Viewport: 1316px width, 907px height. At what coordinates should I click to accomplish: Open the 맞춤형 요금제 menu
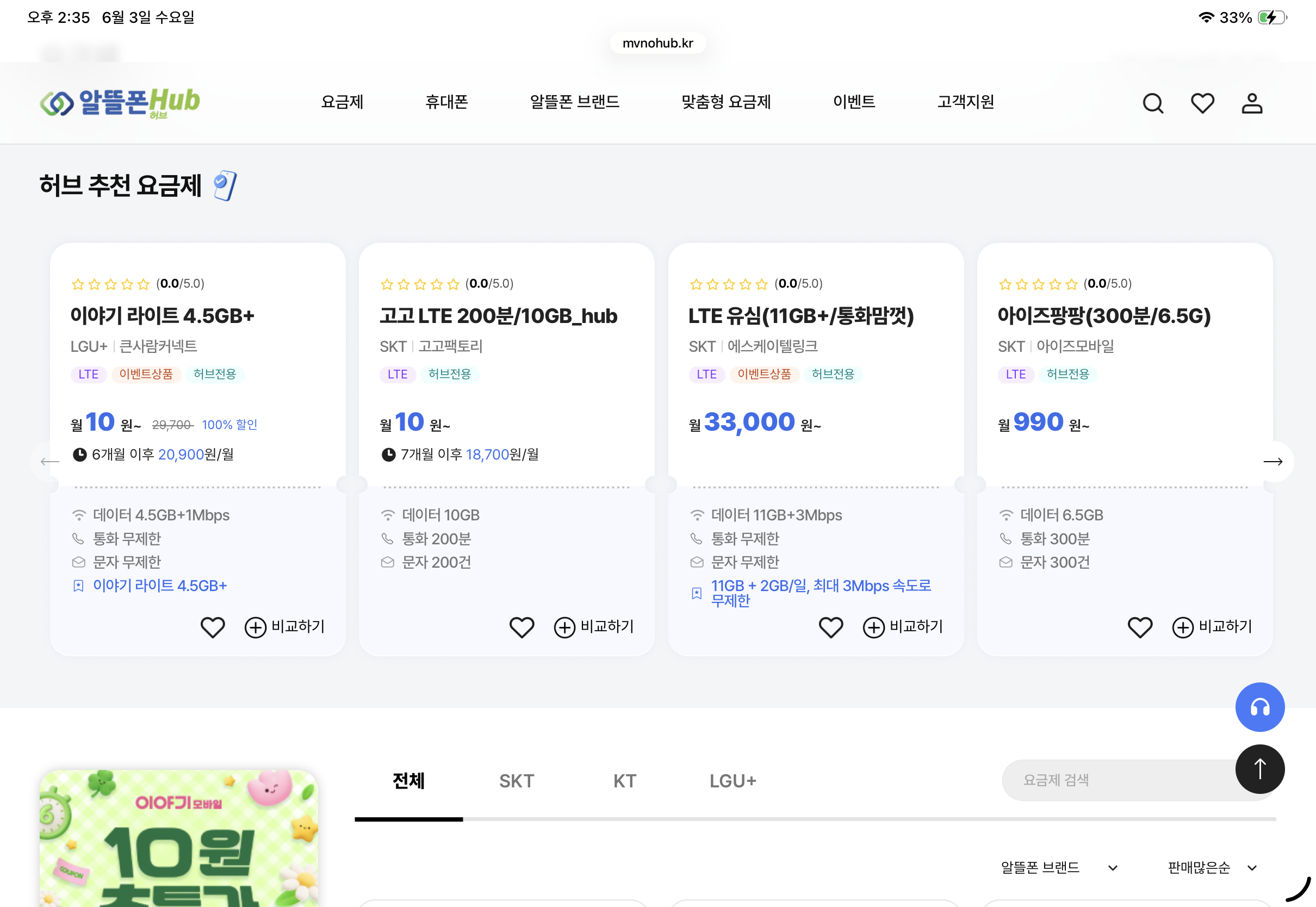coord(726,102)
